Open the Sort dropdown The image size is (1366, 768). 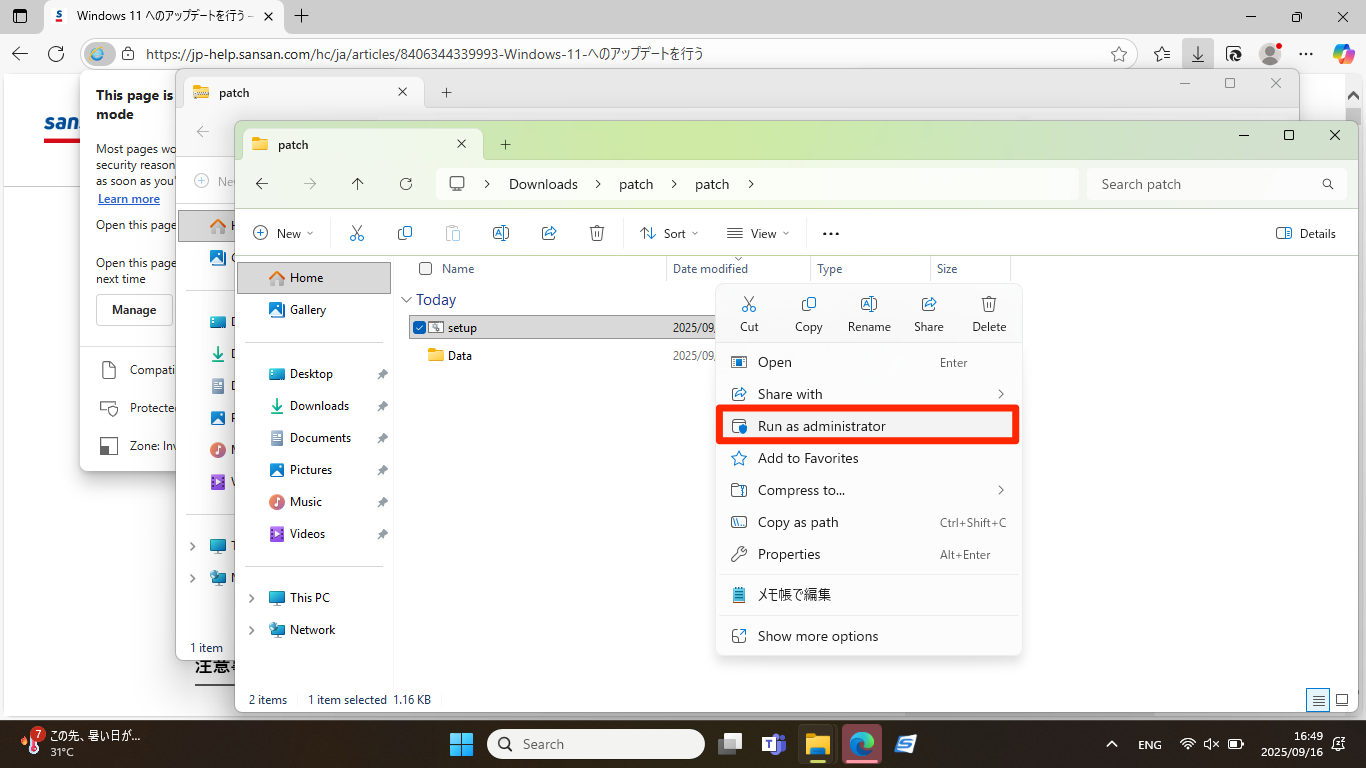coord(669,233)
